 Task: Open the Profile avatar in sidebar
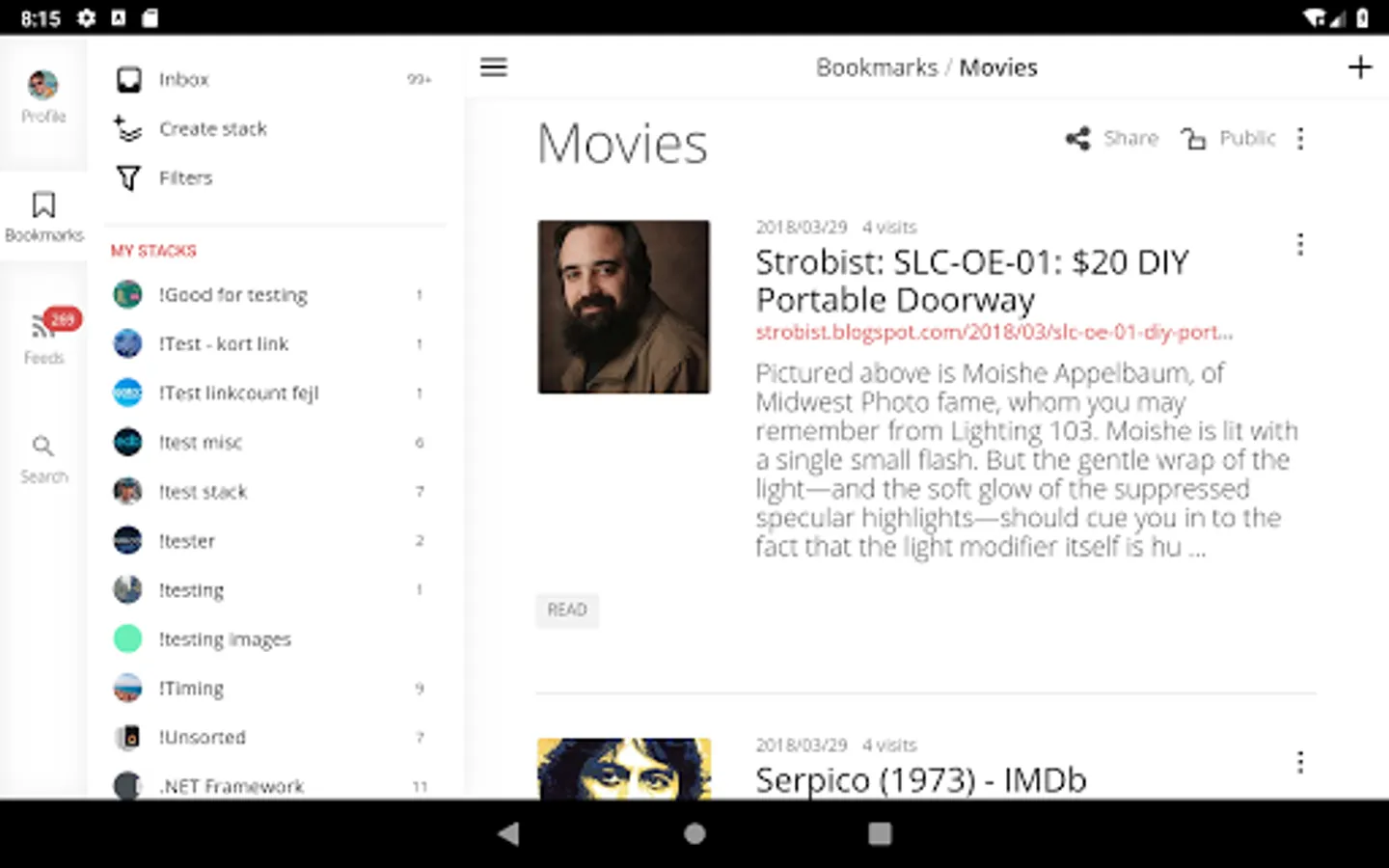coord(42,85)
